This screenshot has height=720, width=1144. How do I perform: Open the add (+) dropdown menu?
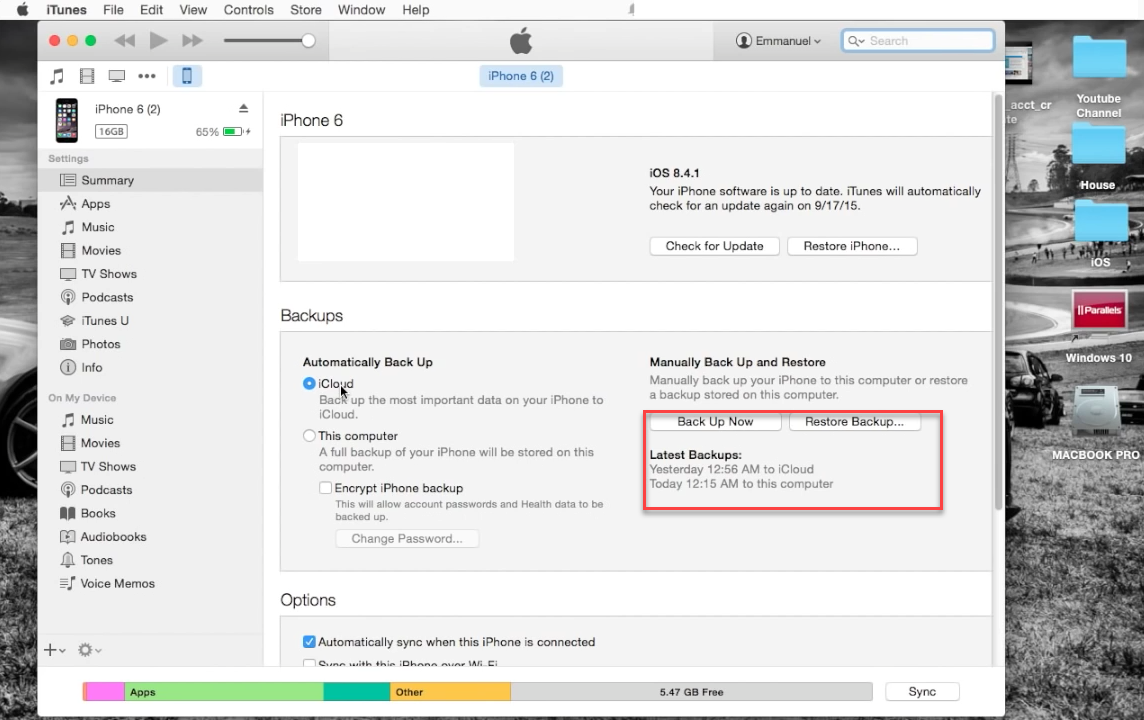55,650
